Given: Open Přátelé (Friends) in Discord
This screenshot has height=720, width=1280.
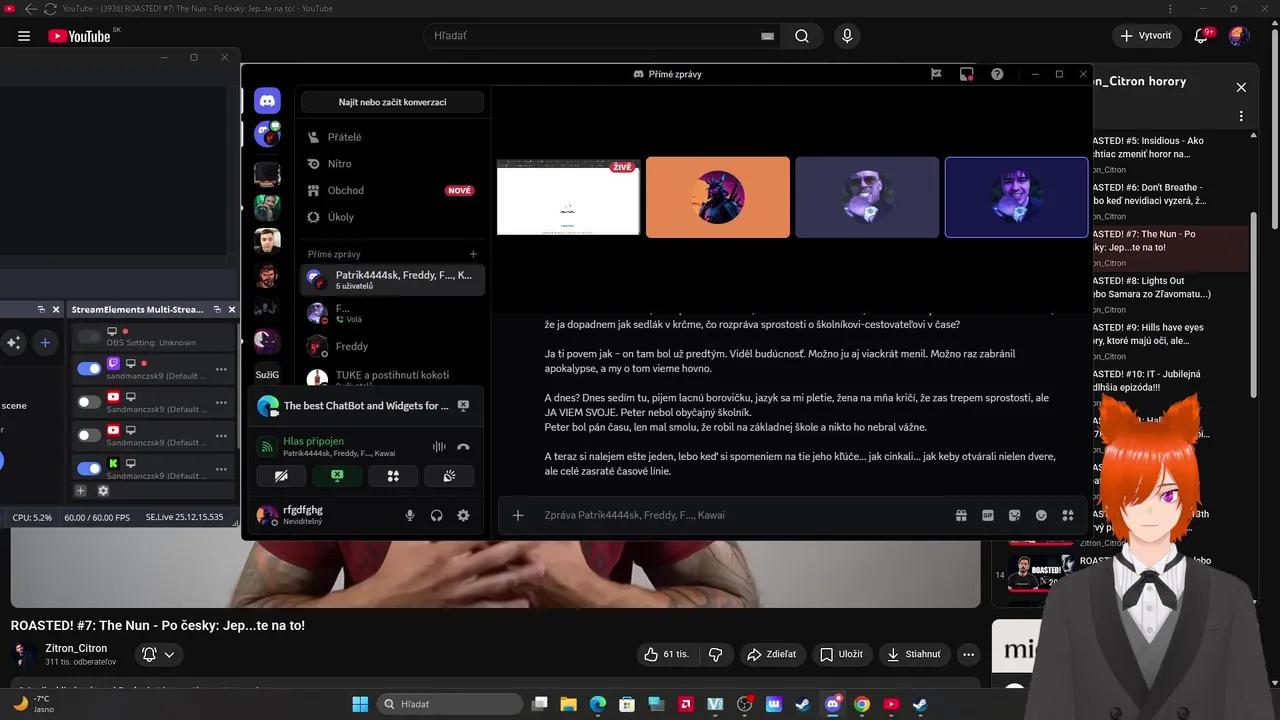Looking at the screenshot, I should (x=392, y=137).
